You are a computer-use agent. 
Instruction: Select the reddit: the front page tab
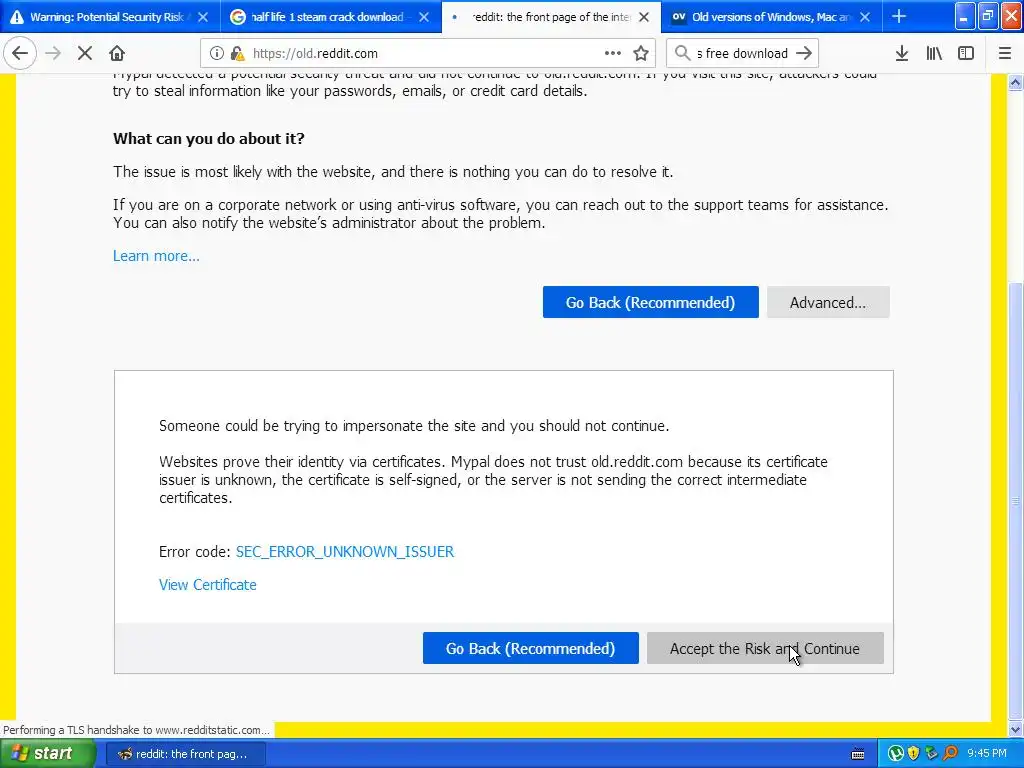551,17
